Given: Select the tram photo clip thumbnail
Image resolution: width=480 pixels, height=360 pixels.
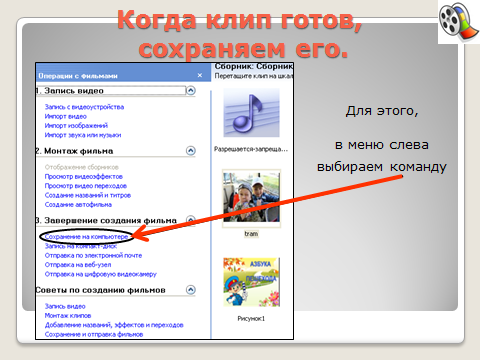Looking at the screenshot, I should (x=251, y=197).
